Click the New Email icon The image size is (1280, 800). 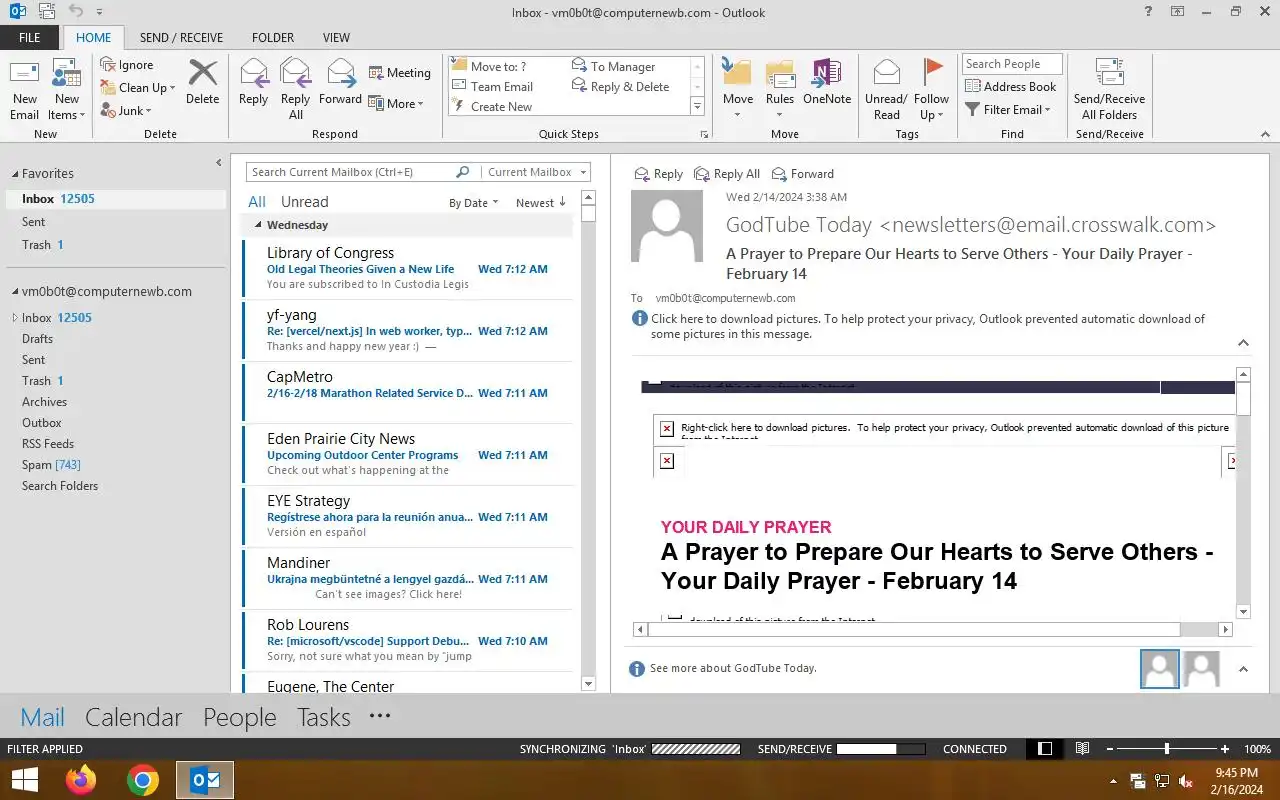24,75
